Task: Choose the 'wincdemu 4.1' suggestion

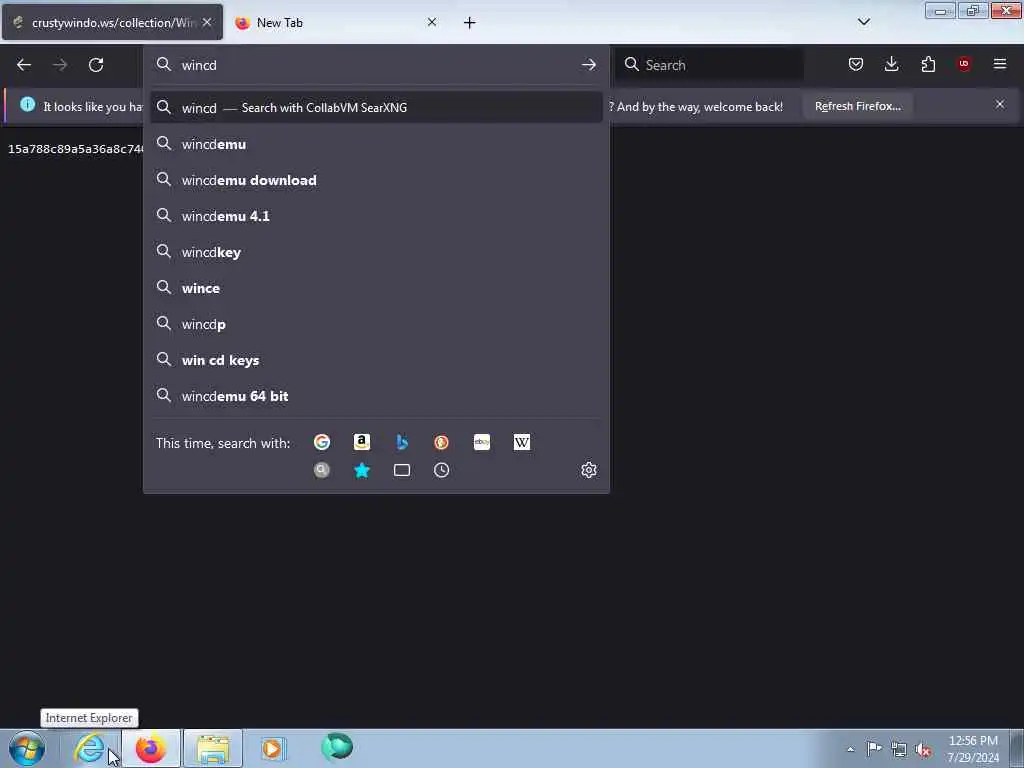Action: (376, 216)
